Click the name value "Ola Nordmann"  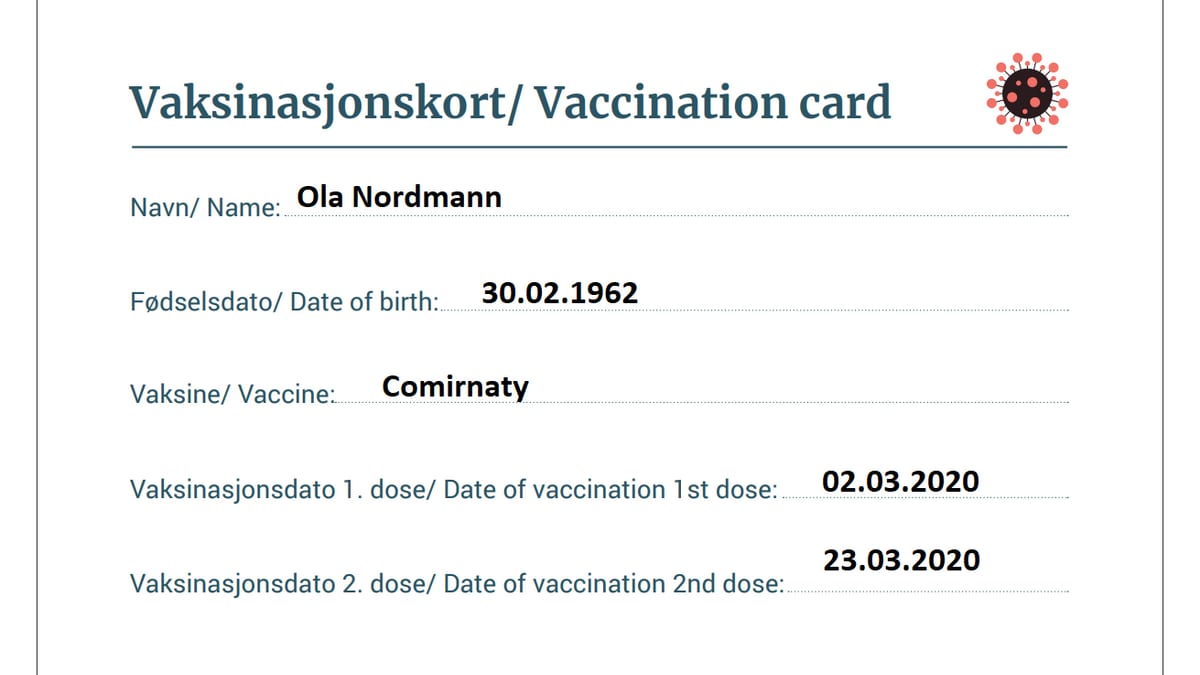tap(399, 197)
